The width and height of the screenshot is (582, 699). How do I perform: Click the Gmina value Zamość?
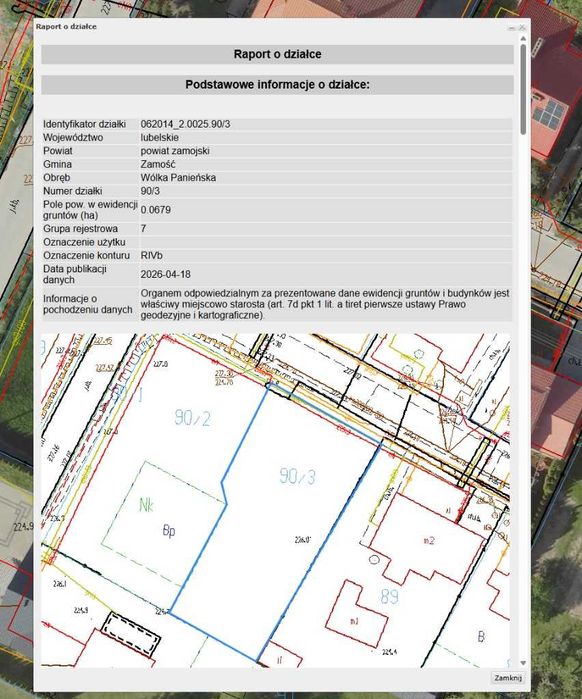pyautogui.click(x=158, y=164)
